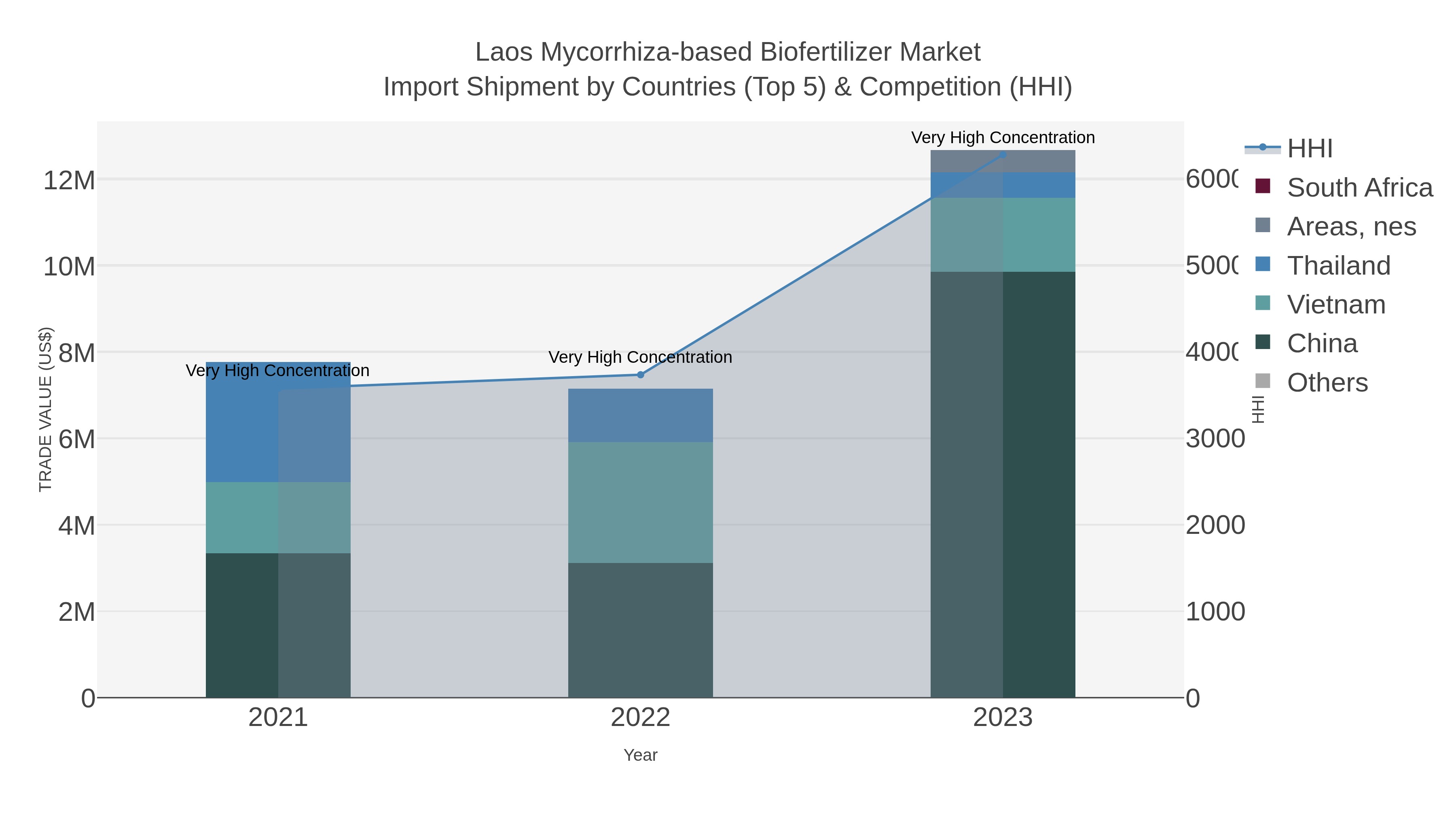The image size is (1456, 819).
Task: Click the 2022 Very High Concentration annotation
Action: [640, 357]
